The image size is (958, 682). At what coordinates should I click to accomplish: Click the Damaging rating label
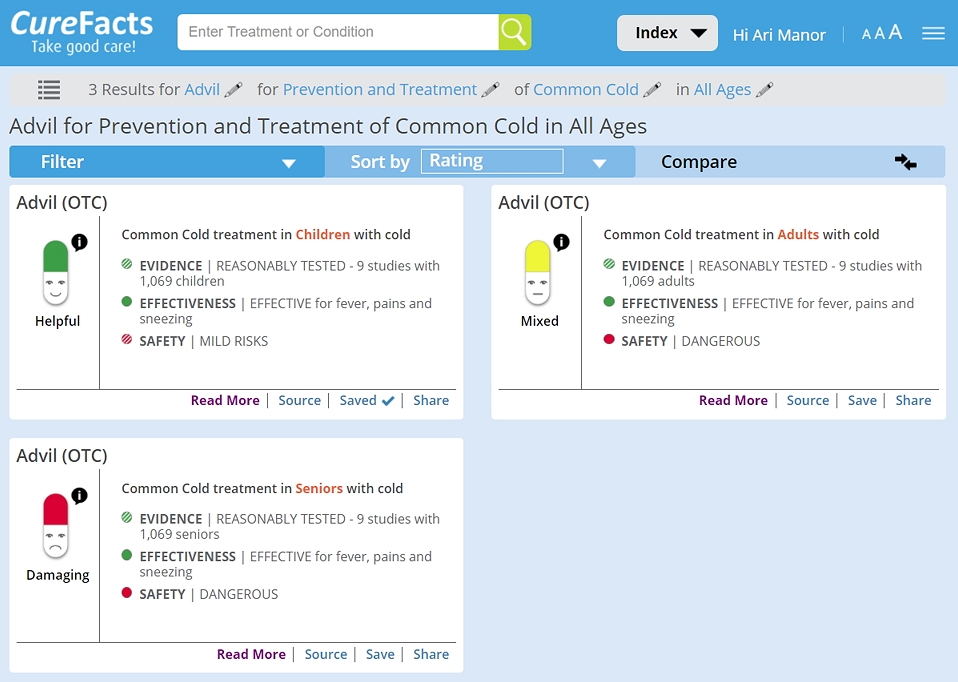tap(57, 575)
